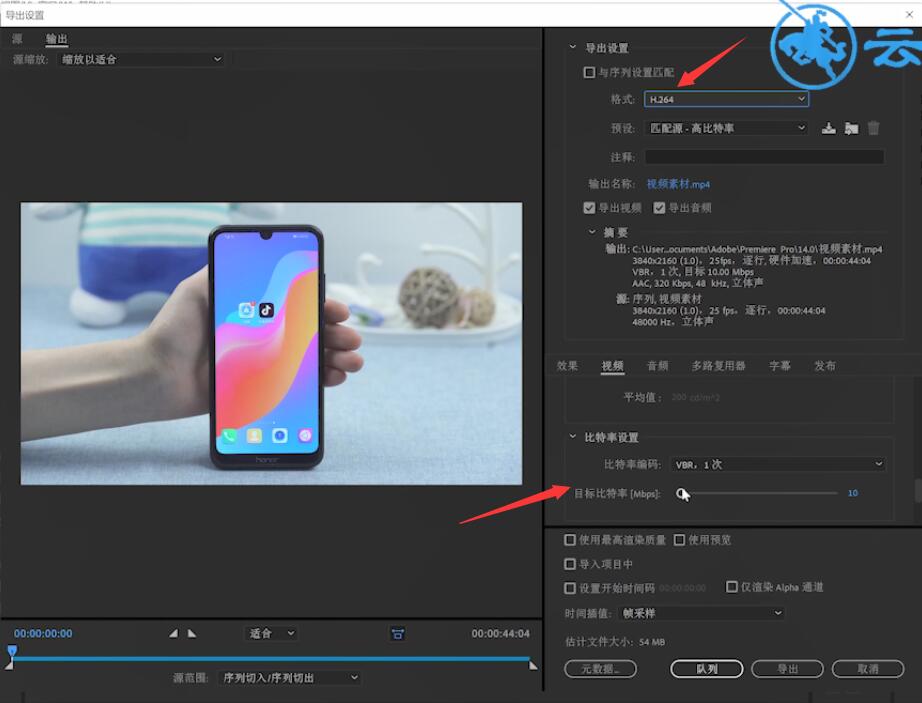Click the target bitrate value 10
The image size is (922, 703).
click(853, 493)
